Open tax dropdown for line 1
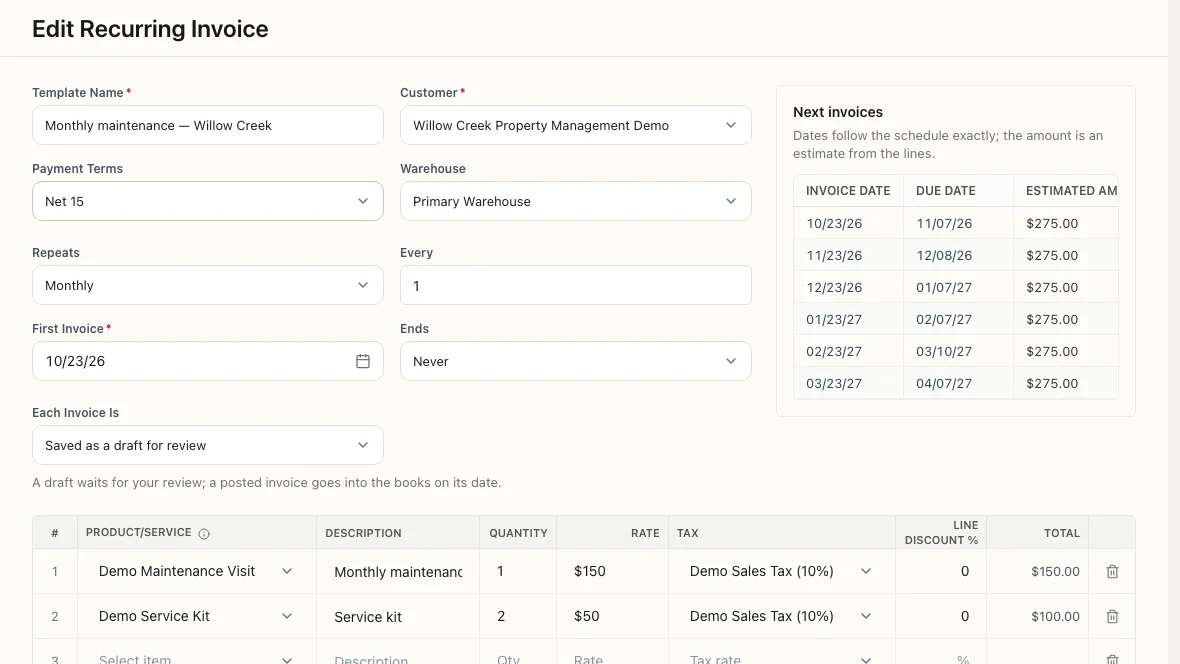1180x664 pixels. click(x=780, y=571)
